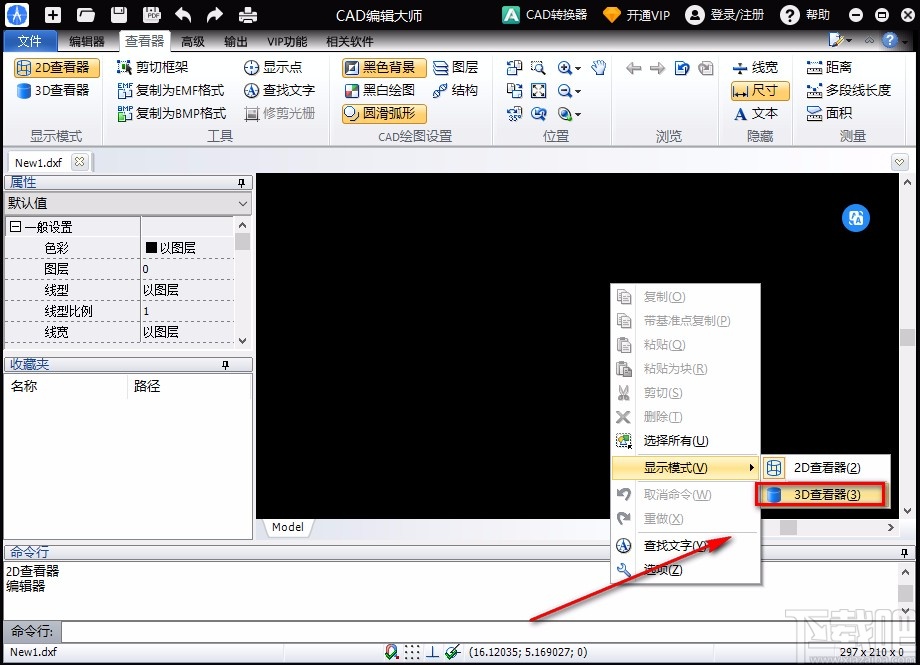This screenshot has height=665, width=920.
Task: Toggle the 尺寸 visibility option
Action: point(757,90)
